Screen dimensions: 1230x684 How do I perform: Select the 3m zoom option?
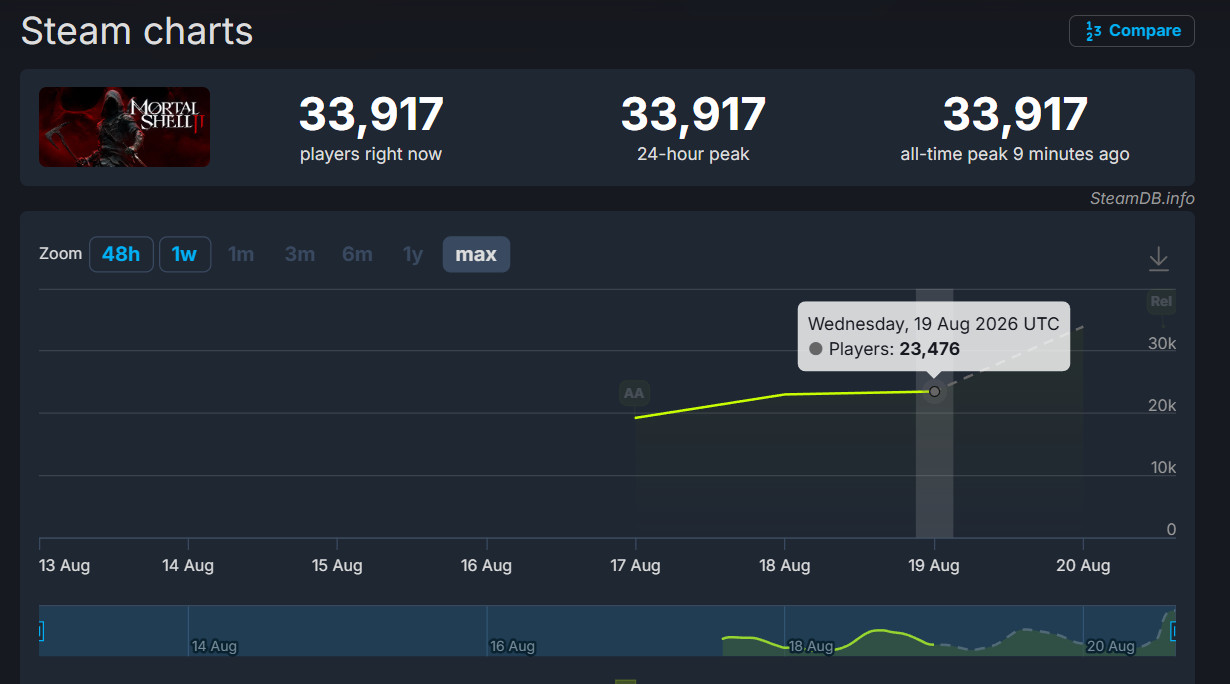coord(299,254)
